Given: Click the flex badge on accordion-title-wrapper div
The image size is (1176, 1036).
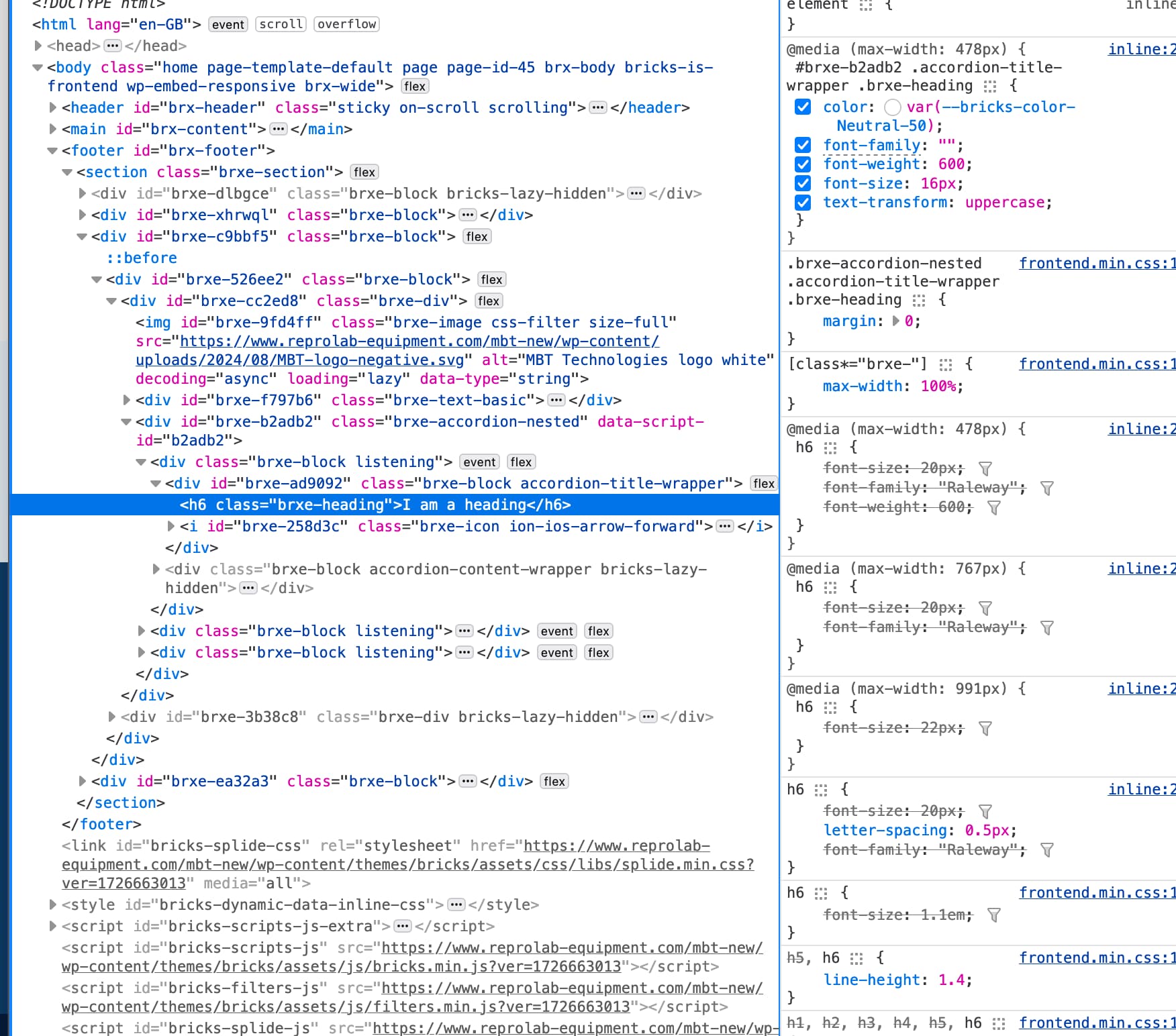Looking at the screenshot, I should (x=764, y=484).
